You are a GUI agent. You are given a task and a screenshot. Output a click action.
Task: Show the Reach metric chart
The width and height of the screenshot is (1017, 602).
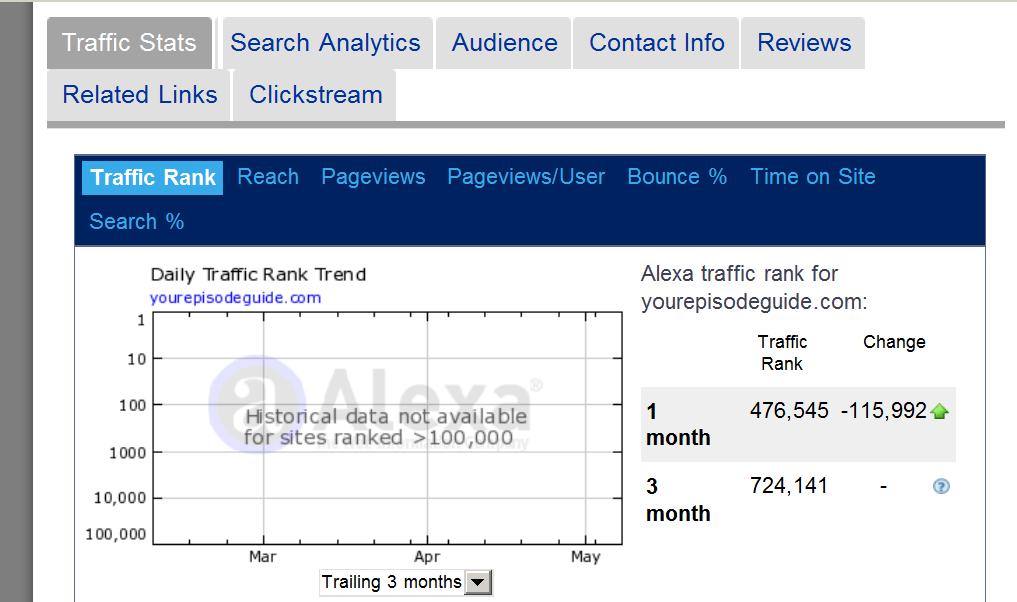(268, 176)
